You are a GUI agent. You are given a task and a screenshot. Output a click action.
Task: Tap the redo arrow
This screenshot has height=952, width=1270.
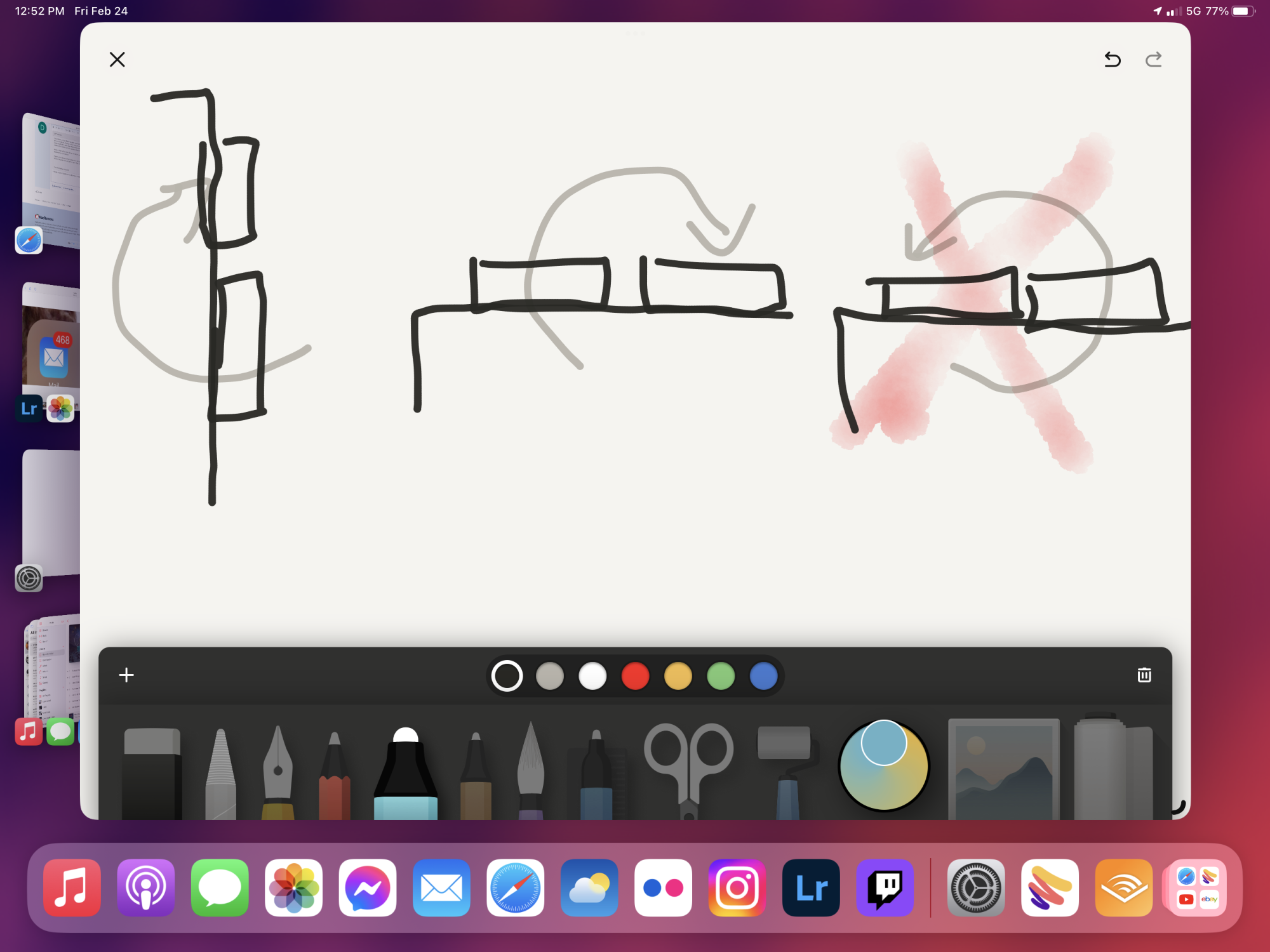tap(1154, 60)
